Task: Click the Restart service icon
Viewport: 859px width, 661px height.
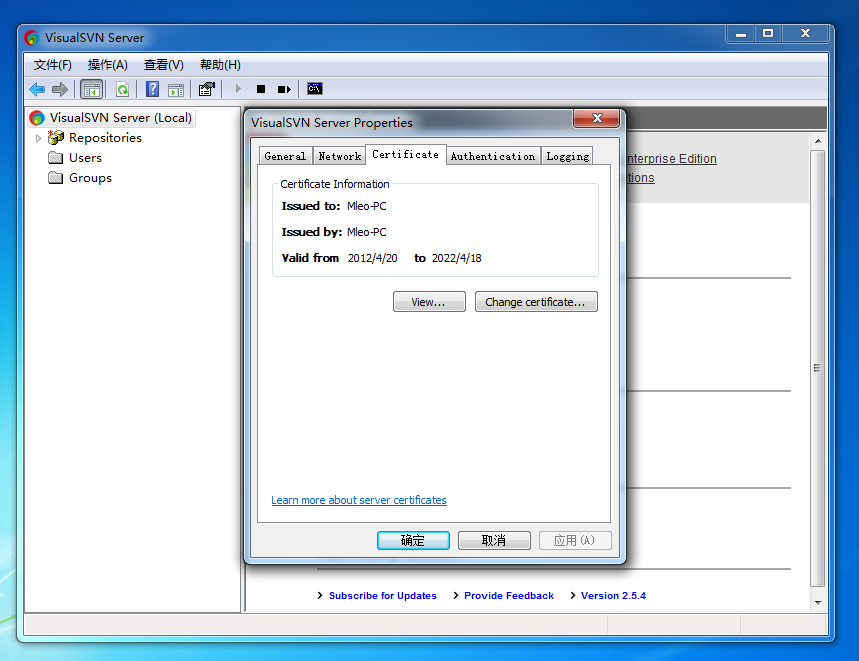Action: point(284,89)
